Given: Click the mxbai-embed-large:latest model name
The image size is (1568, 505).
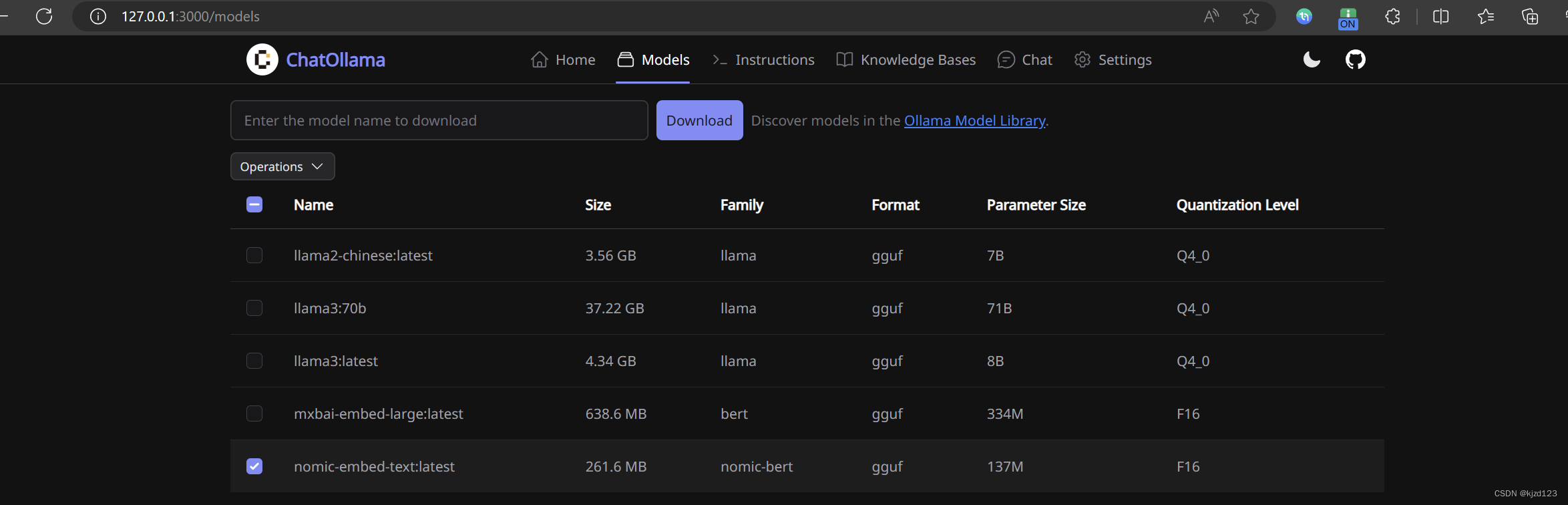Looking at the screenshot, I should tap(379, 413).
